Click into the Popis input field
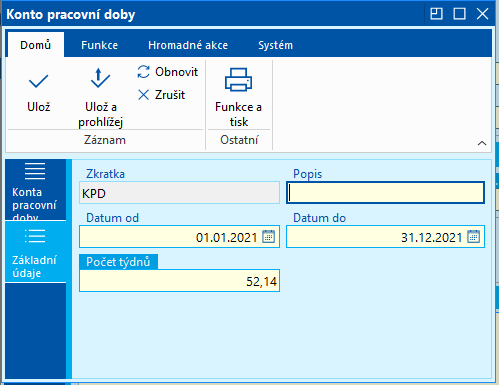Screen dimensions: 499x385 point(385,193)
